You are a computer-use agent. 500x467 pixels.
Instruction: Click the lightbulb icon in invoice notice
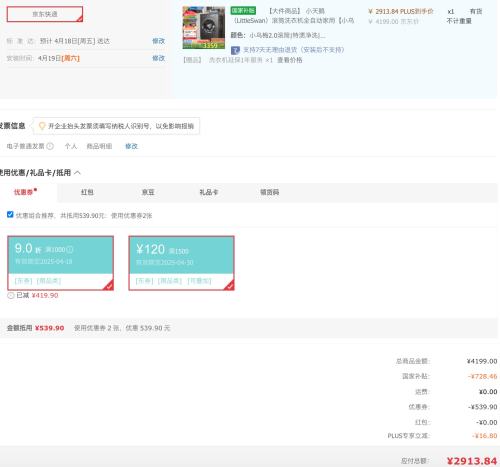(42, 126)
